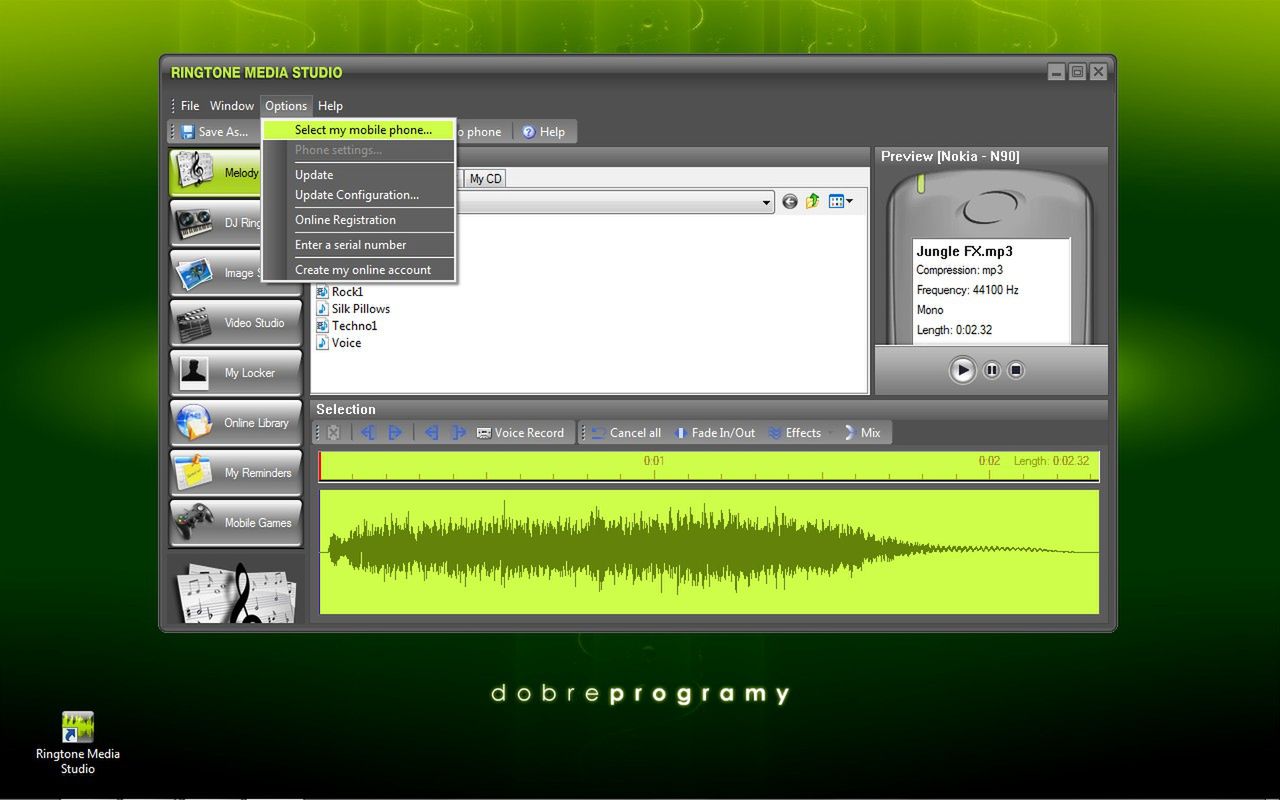
Task: Open My Locker from the sidebar
Action: click(x=236, y=372)
